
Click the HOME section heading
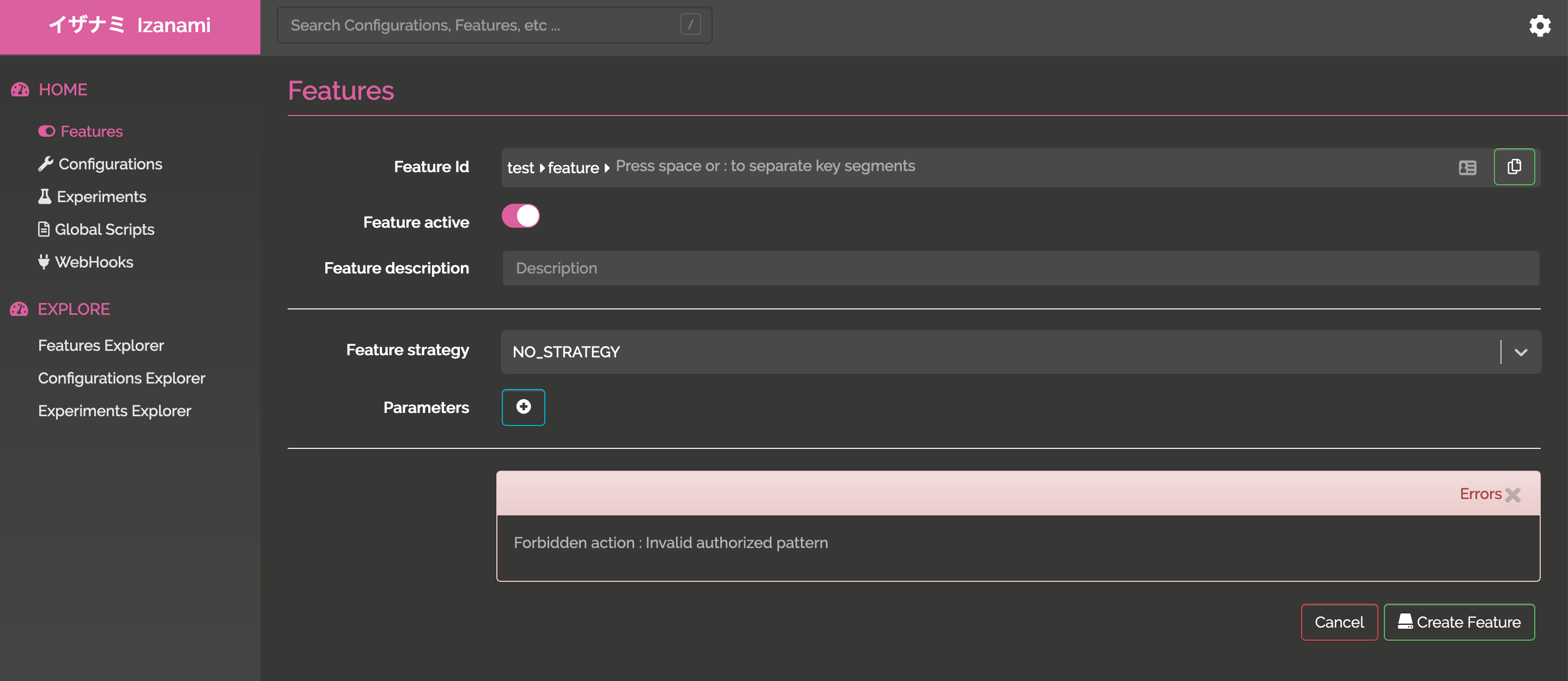pos(63,89)
